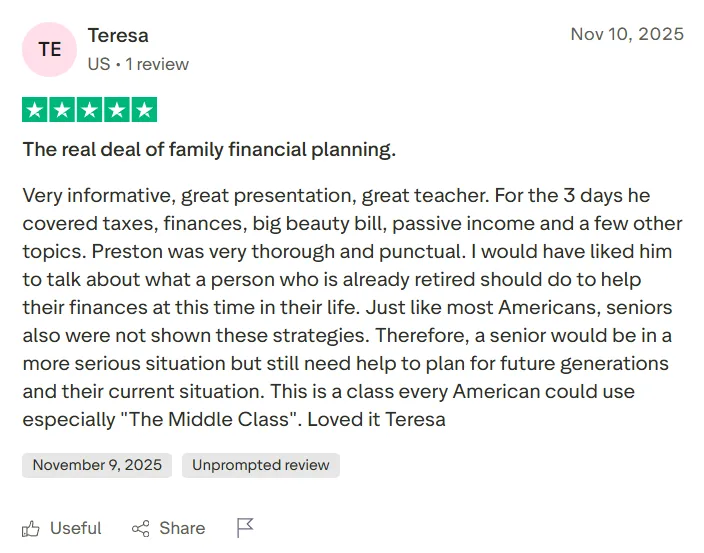Viewport: 704px width, 553px height.
Task: Click the fifth green rating star
Action: pos(143,110)
